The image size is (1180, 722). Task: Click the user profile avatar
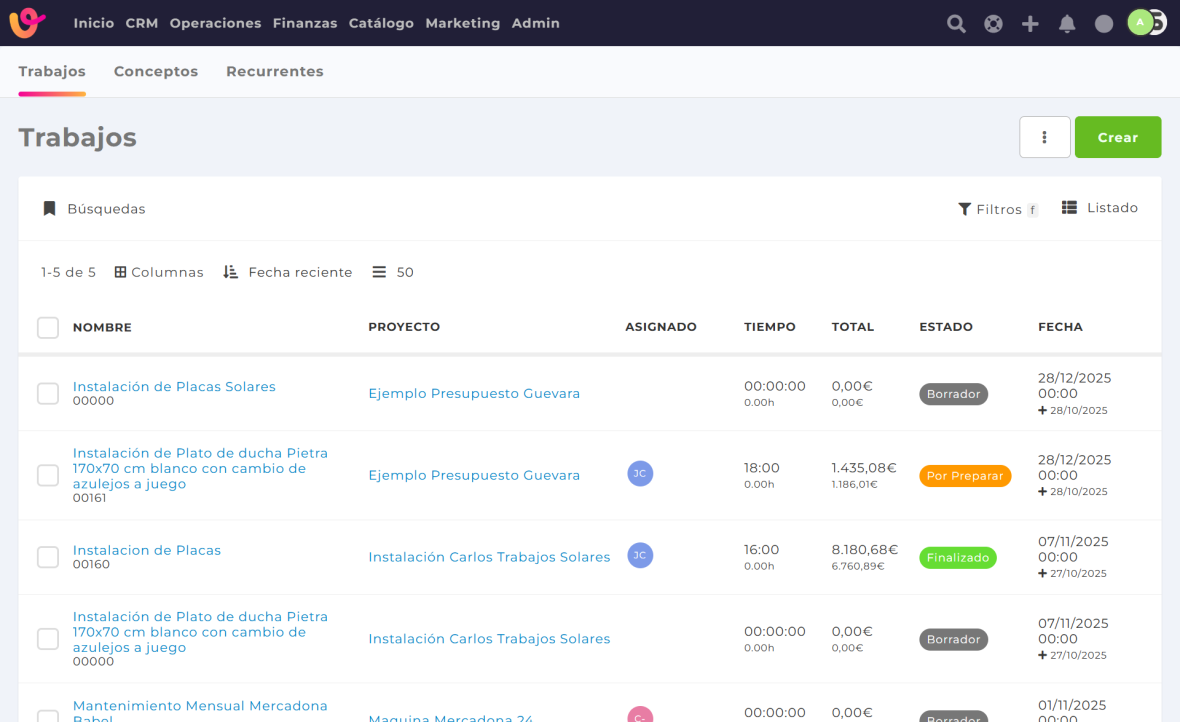1142,23
